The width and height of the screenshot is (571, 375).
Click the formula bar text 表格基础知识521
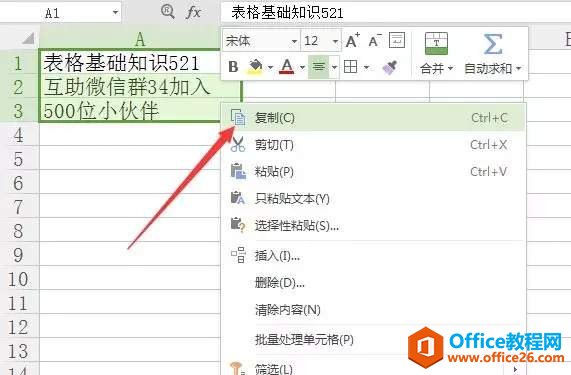tap(287, 13)
